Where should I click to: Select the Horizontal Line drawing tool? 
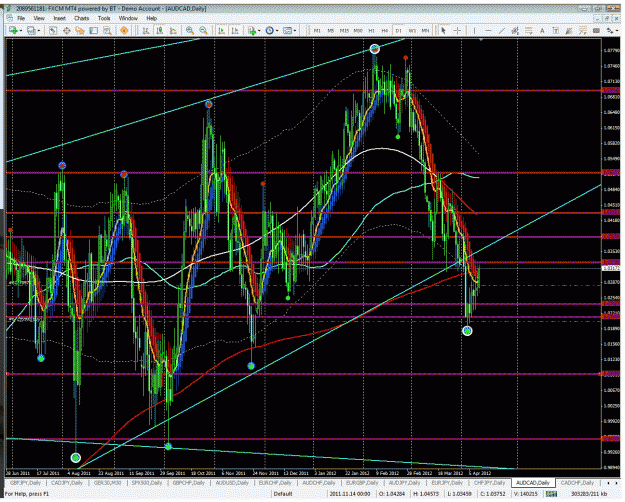point(488,31)
